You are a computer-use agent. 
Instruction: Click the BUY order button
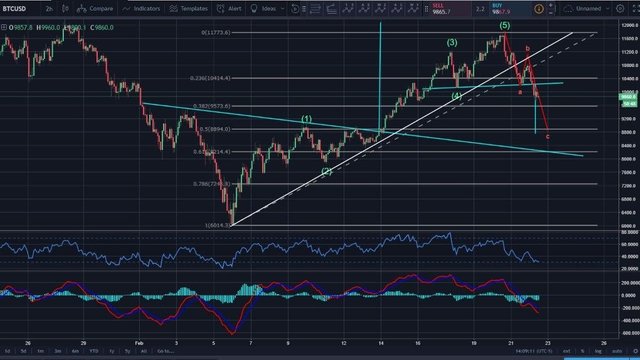tap(510, 9)
